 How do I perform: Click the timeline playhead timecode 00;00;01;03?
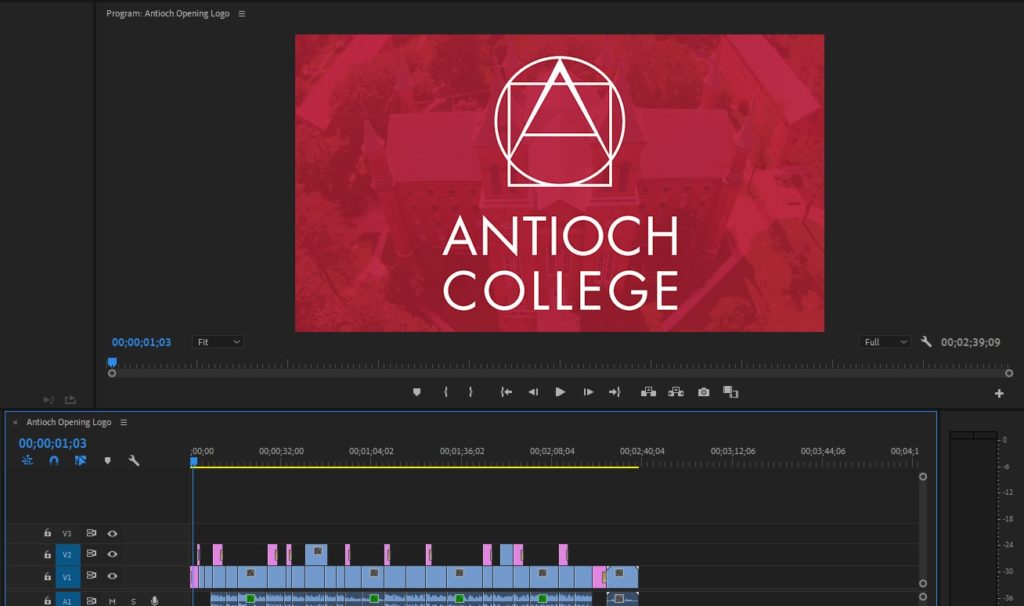coord(52,443)
